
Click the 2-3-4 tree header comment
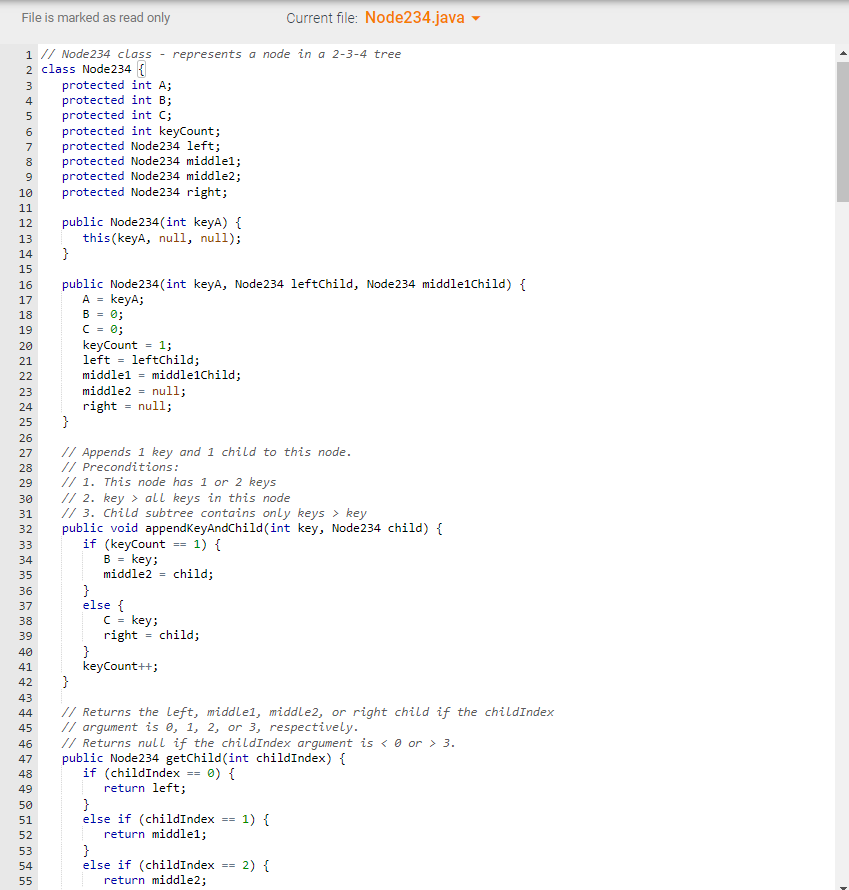(220, 54)
